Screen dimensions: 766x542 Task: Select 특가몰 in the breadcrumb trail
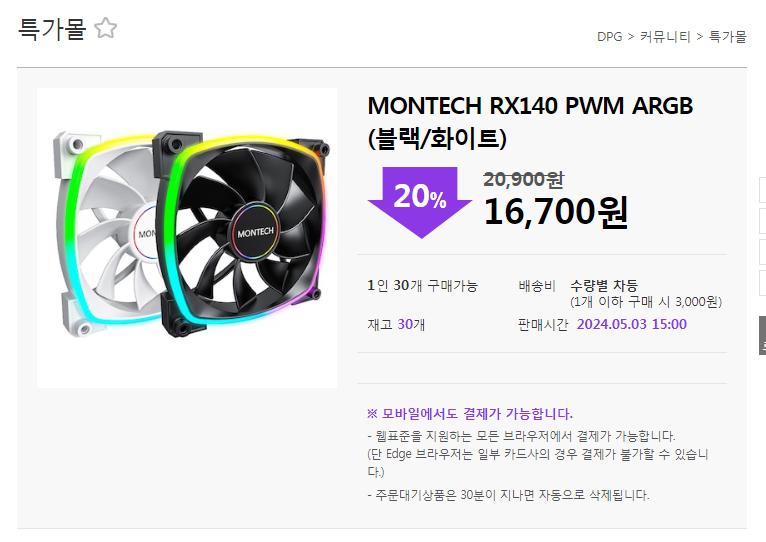click(x=727, y=37)
